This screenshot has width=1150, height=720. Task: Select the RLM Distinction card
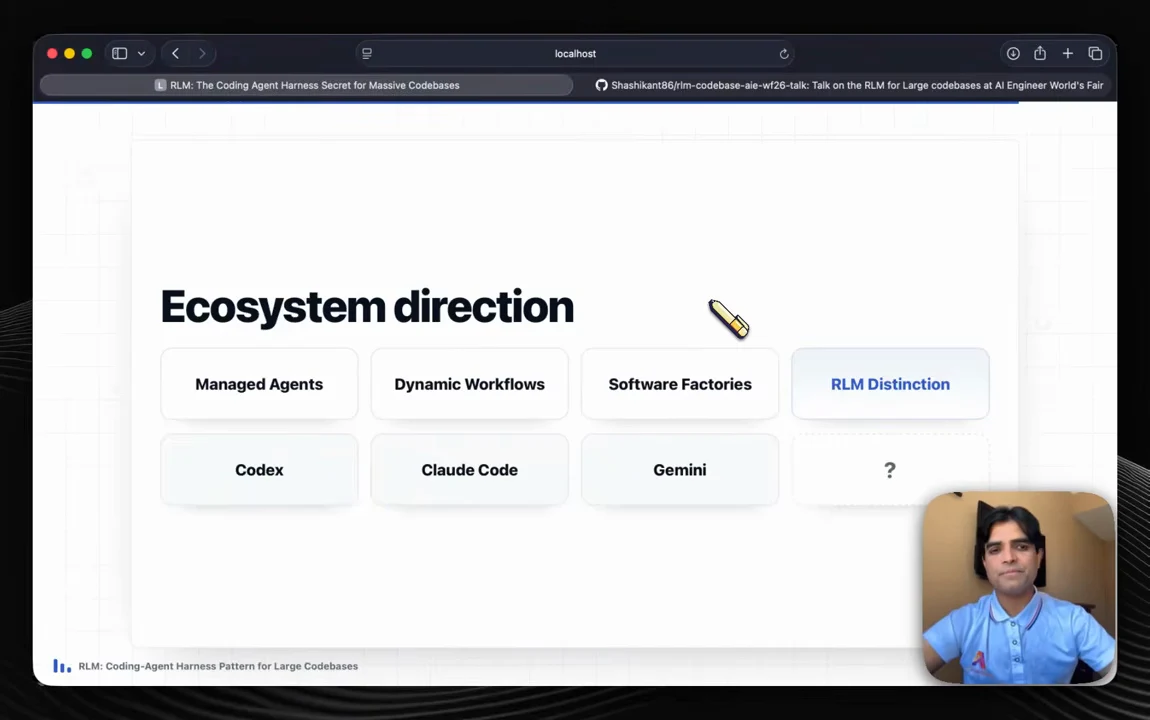(x=890, y=384)
